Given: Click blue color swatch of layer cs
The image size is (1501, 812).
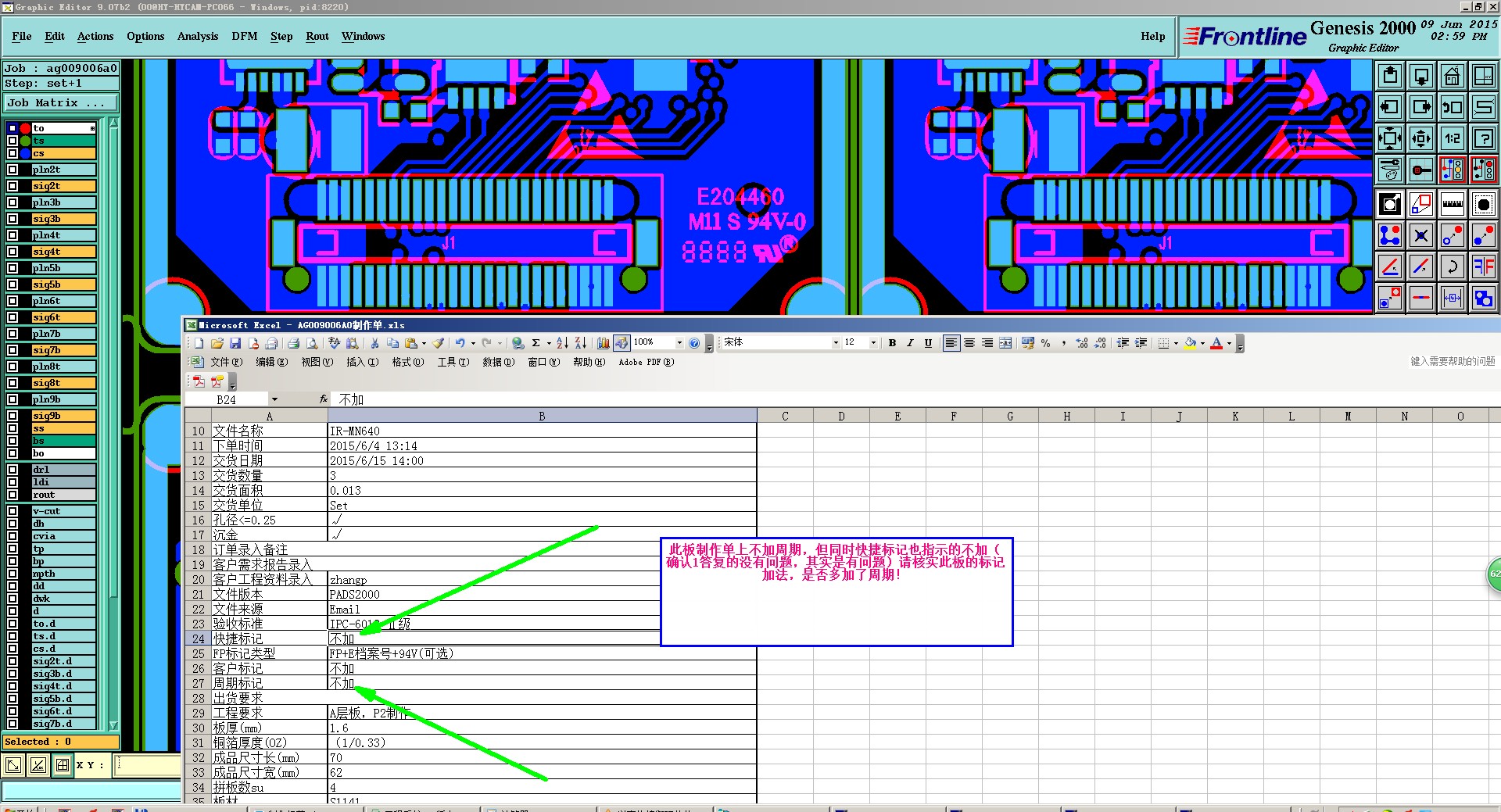Looking at the screenshot, I should 25,153.
